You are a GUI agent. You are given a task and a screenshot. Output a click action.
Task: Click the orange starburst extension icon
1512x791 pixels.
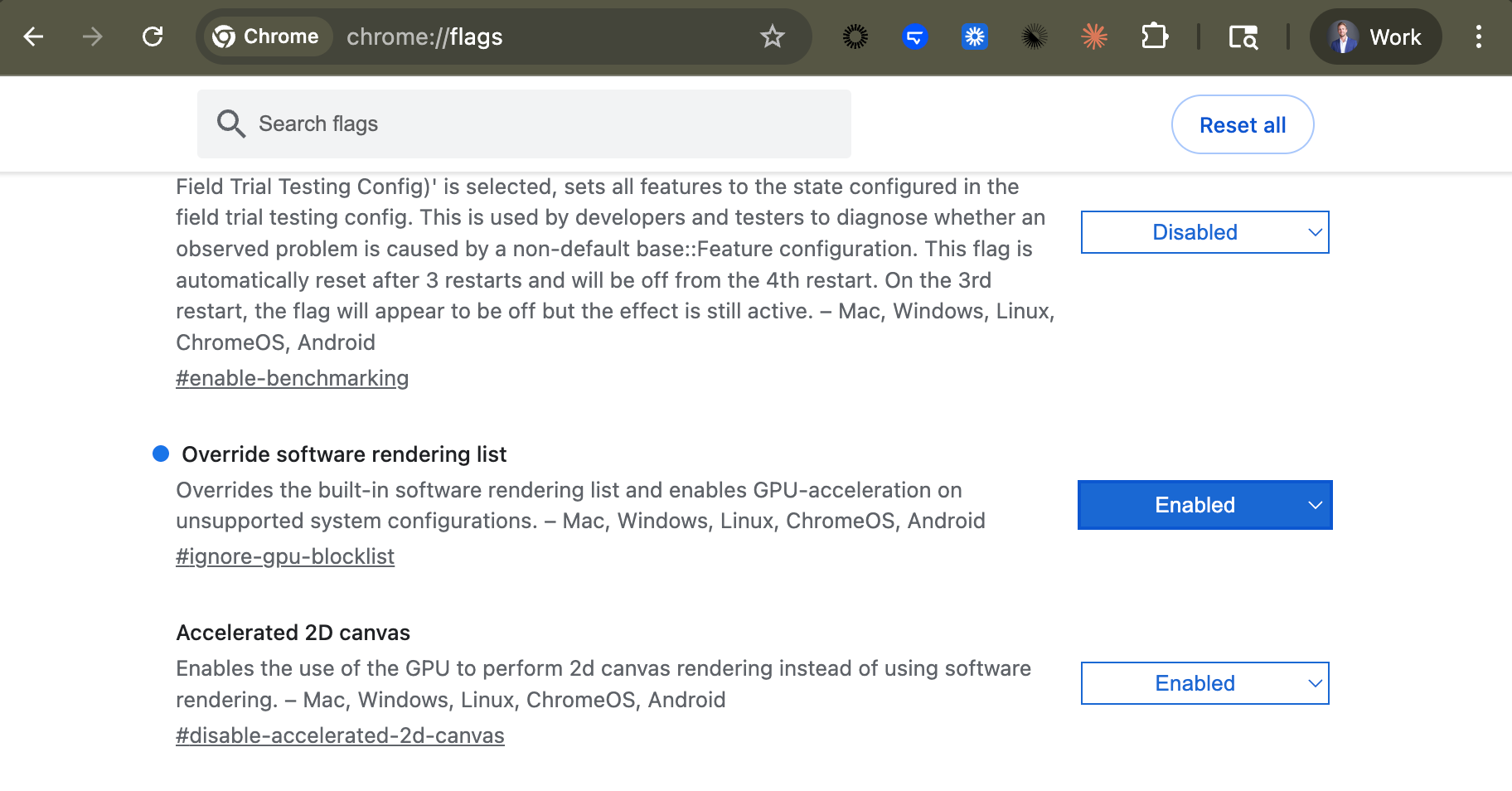pos(1094,36)
